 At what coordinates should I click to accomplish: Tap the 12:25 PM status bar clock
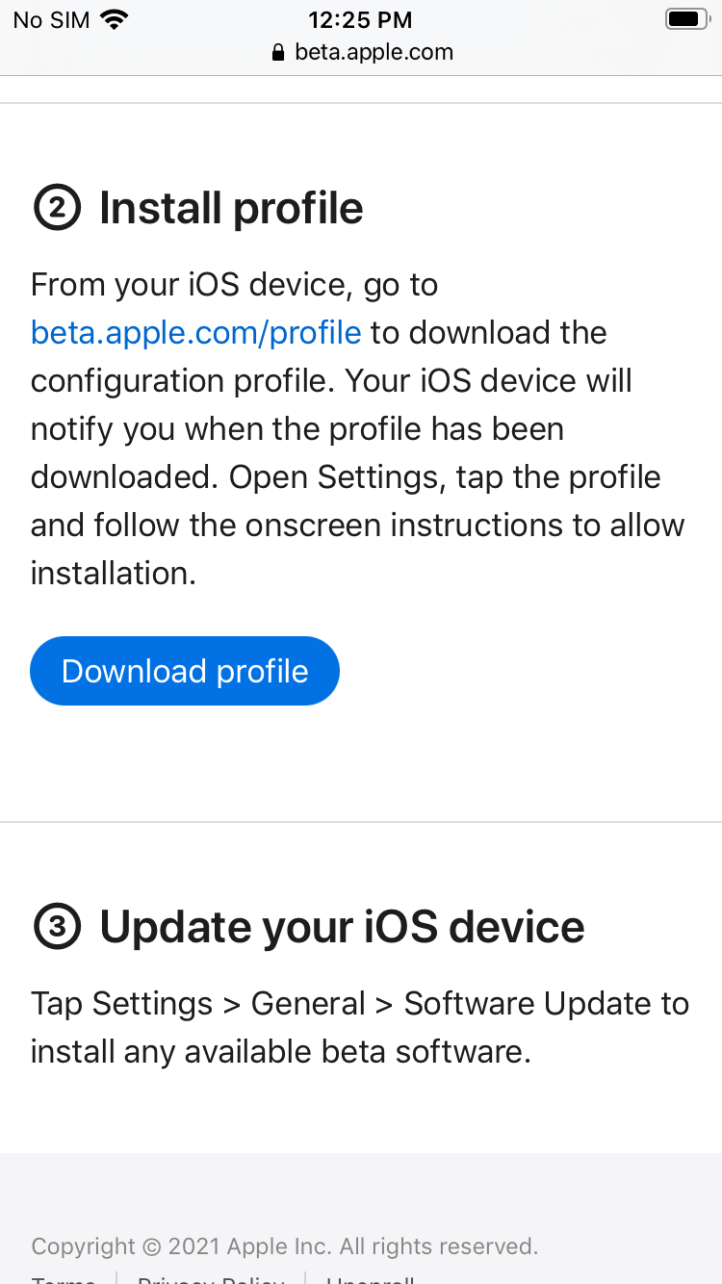pyautogui.click(x=360, y=20)
